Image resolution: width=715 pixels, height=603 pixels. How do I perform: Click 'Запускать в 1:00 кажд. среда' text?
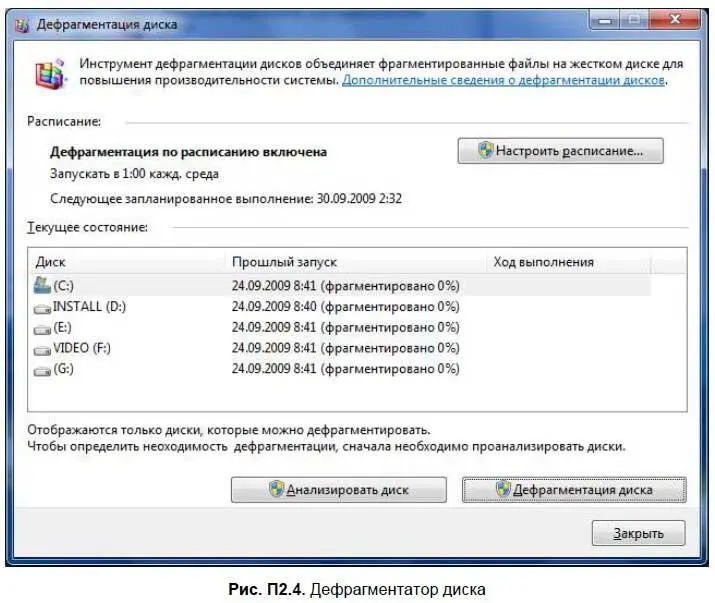click(134, 174)
